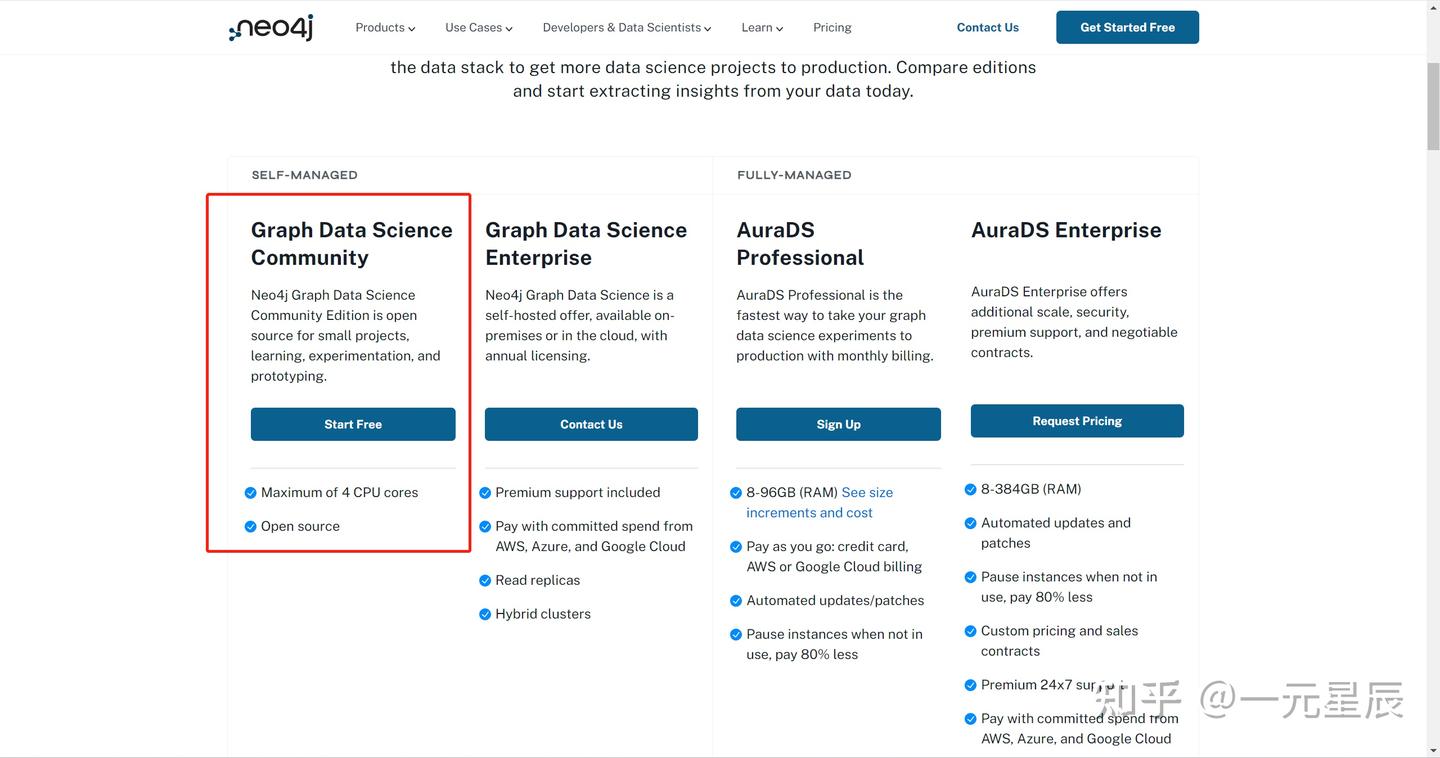
Task: Click checkmark icon beside Maximum of 4 CPU cores
Action: [x=251, y=492]
